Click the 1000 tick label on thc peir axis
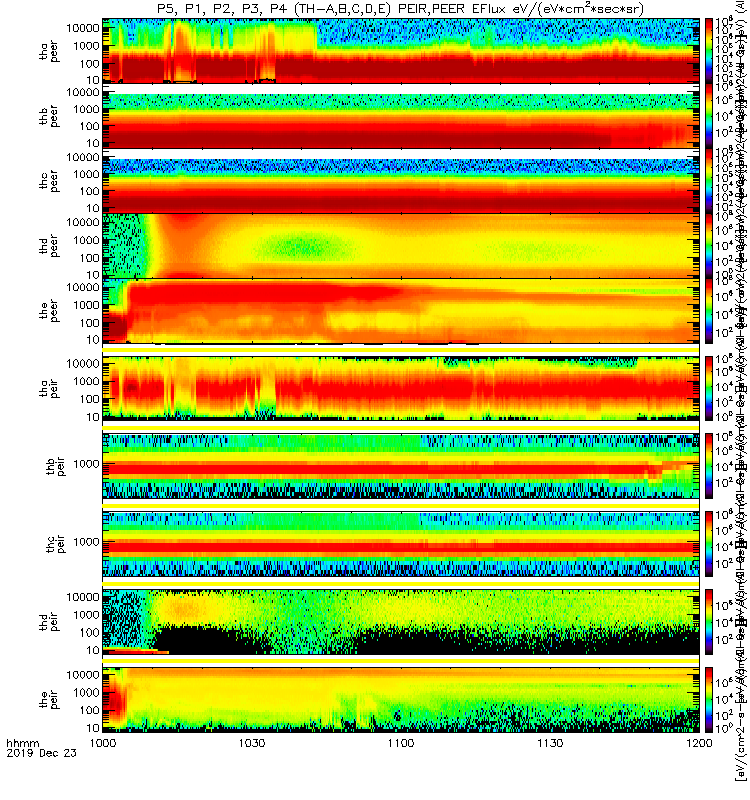The height and width of the screenshot is (800, 750). coord(86,542)
